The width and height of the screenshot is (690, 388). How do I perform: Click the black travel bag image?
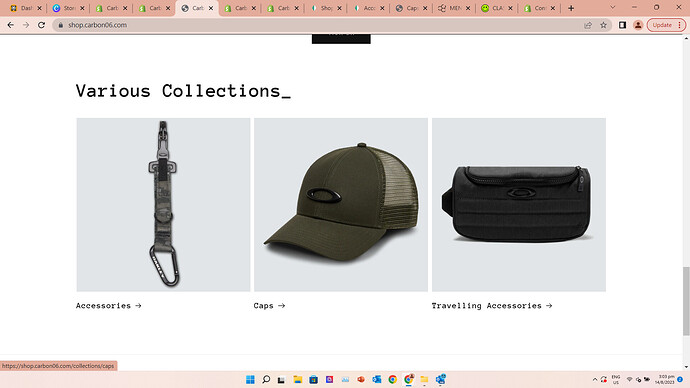(x=519, y=205)
